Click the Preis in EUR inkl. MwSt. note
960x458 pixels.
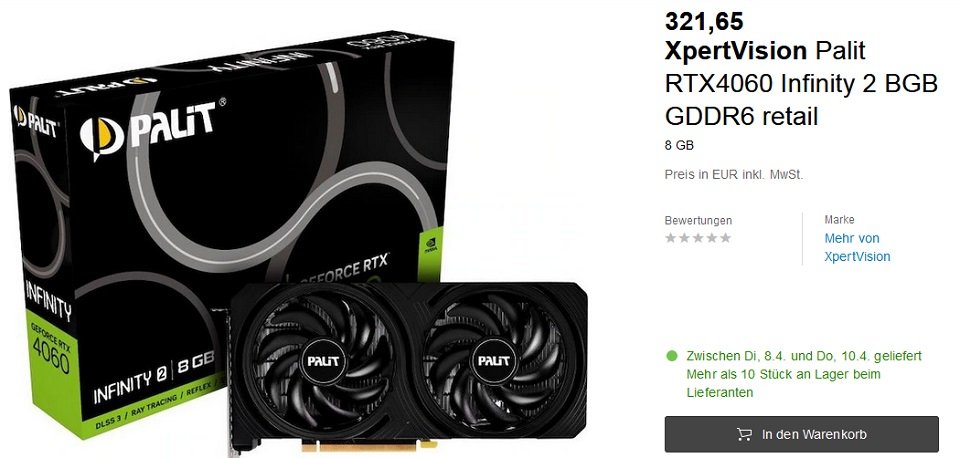coord(733,175)
